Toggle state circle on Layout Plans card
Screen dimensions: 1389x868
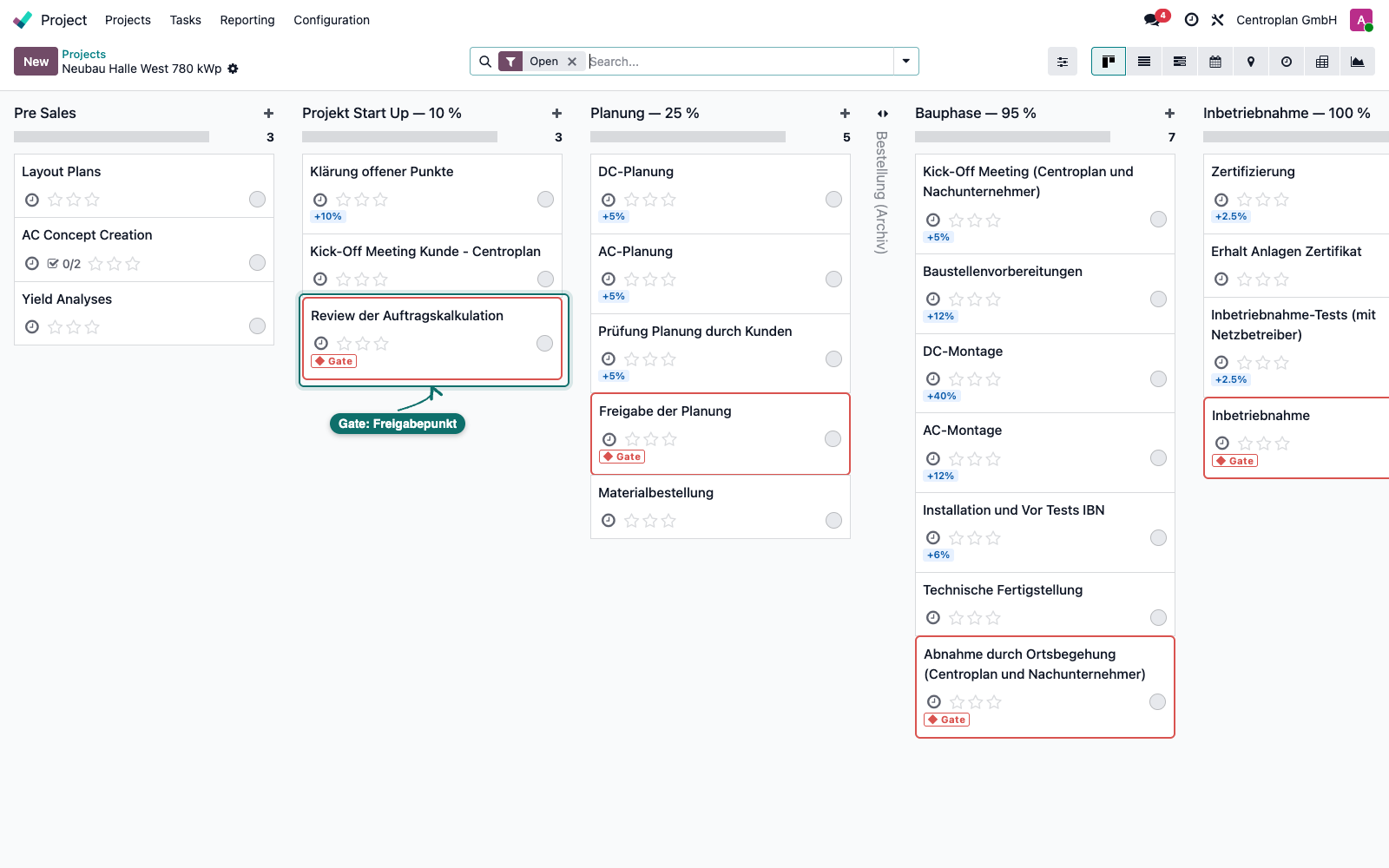[x=258, y=200]
